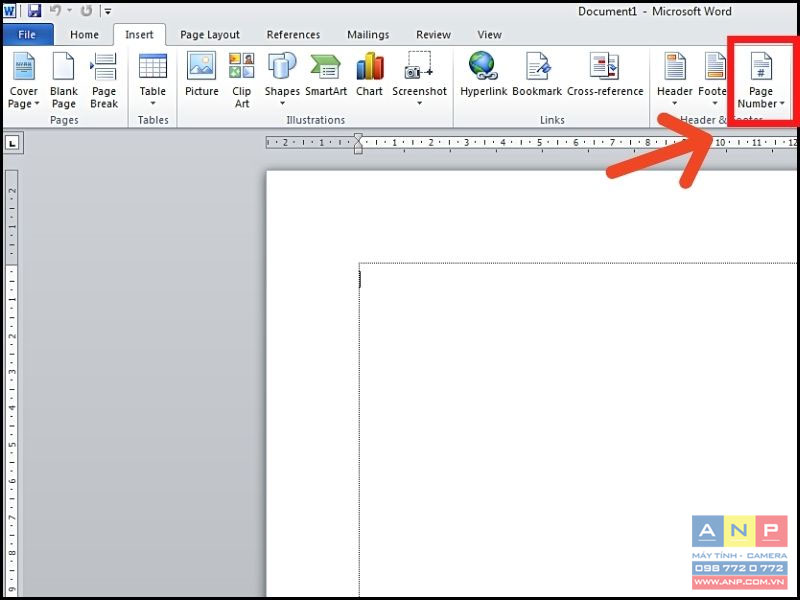The height and width of the screenshot is (600, 800).
Task: Open the Page Number dropdown
Action: pyautogui.click(x=761, y=80)
